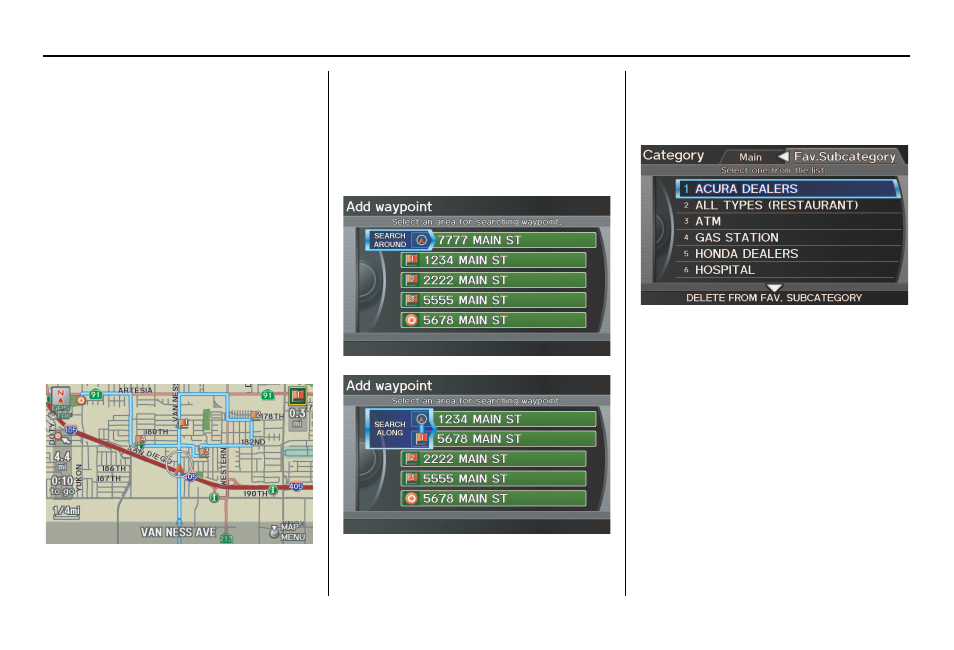Click waypoint flag 4 near San Diego freeway
Image resolution: width=954 pixels, height=650 pixels.
coord(141,438)
